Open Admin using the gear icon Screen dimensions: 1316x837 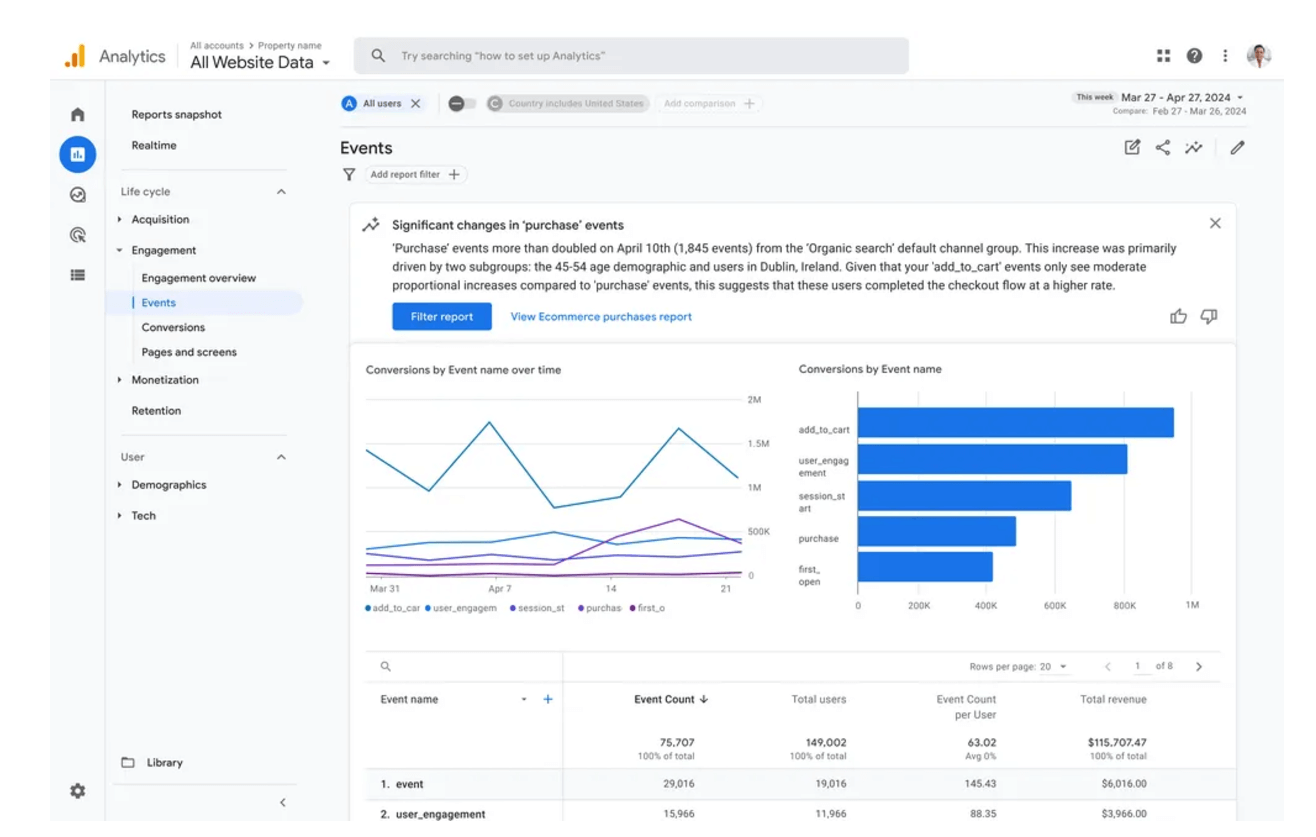point(77,791)
